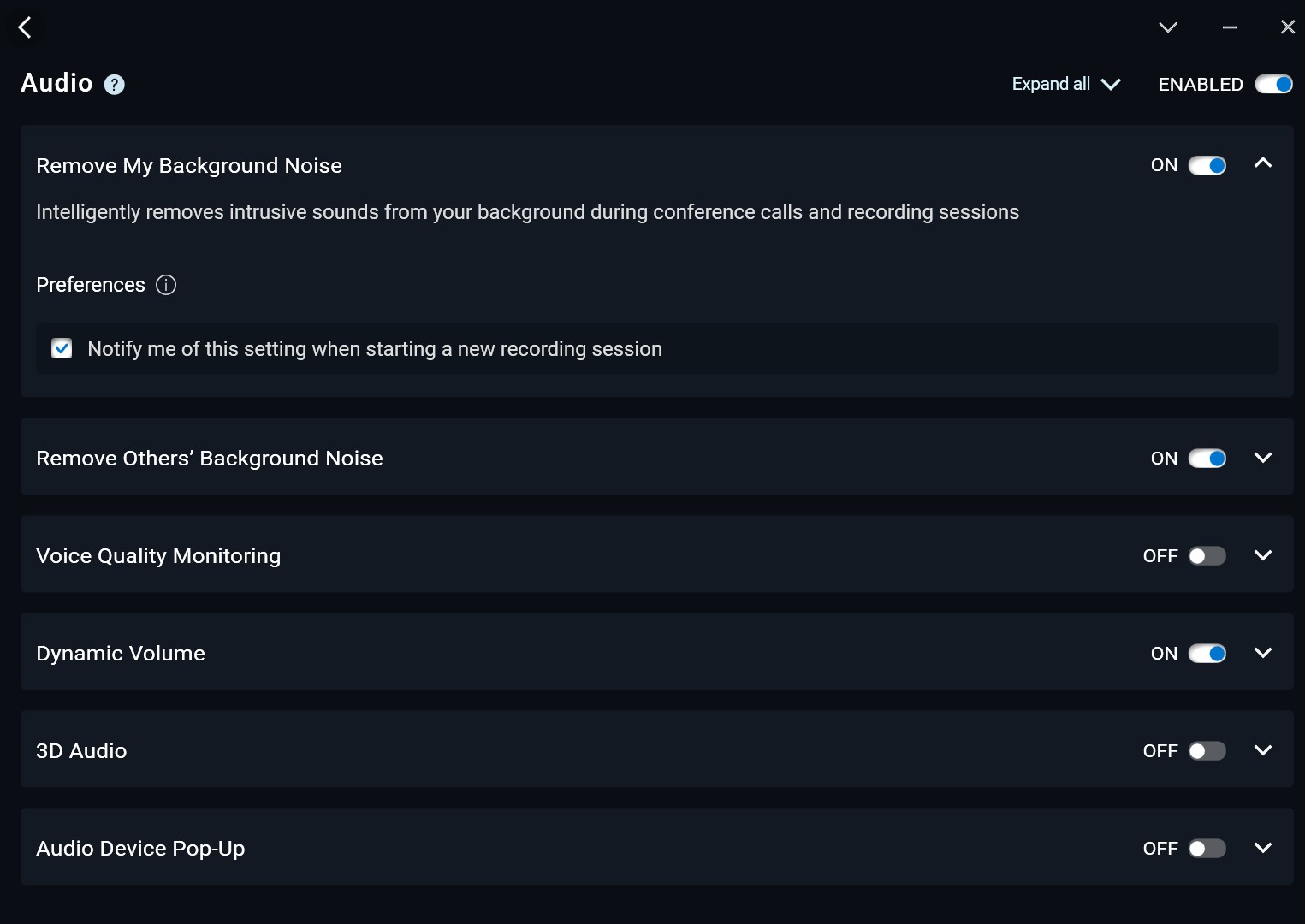
Task: Disable the Dynamic Volume toggle
Action: tap(1207, 654)
